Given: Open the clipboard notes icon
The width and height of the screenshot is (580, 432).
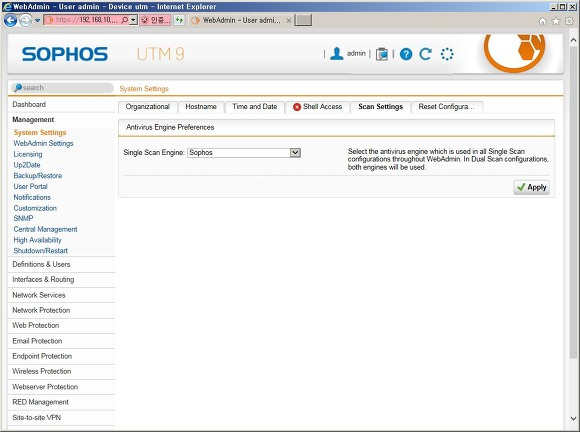Looking at the screenshot, I should pyautogui.click(x=381, y=54).
